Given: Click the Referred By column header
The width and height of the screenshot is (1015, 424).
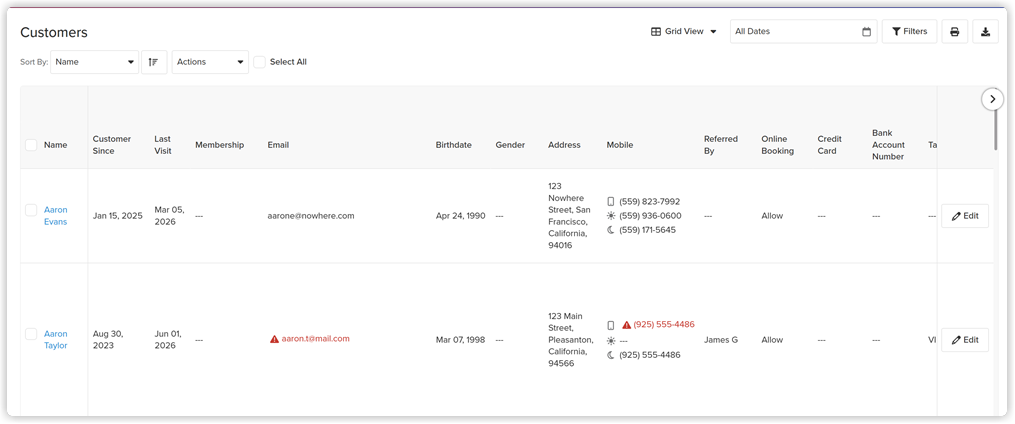Looking at the screenshot, I should pyautogui.click(x=721, y=145).
